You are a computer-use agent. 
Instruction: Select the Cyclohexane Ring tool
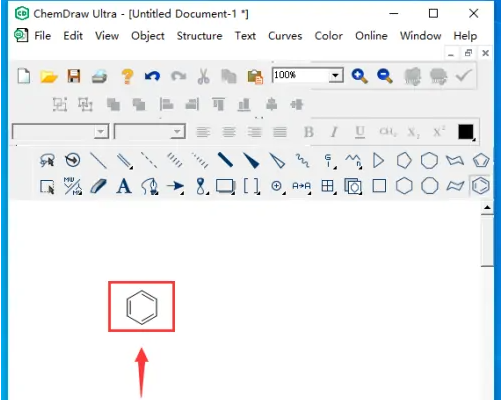pyautogui.click(x=404, y=186)
